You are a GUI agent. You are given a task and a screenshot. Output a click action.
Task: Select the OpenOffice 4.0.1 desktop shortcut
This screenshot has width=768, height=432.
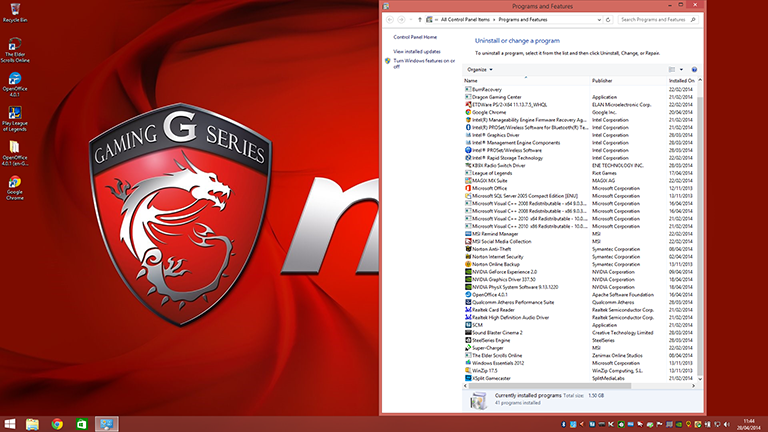click(15, 84)
